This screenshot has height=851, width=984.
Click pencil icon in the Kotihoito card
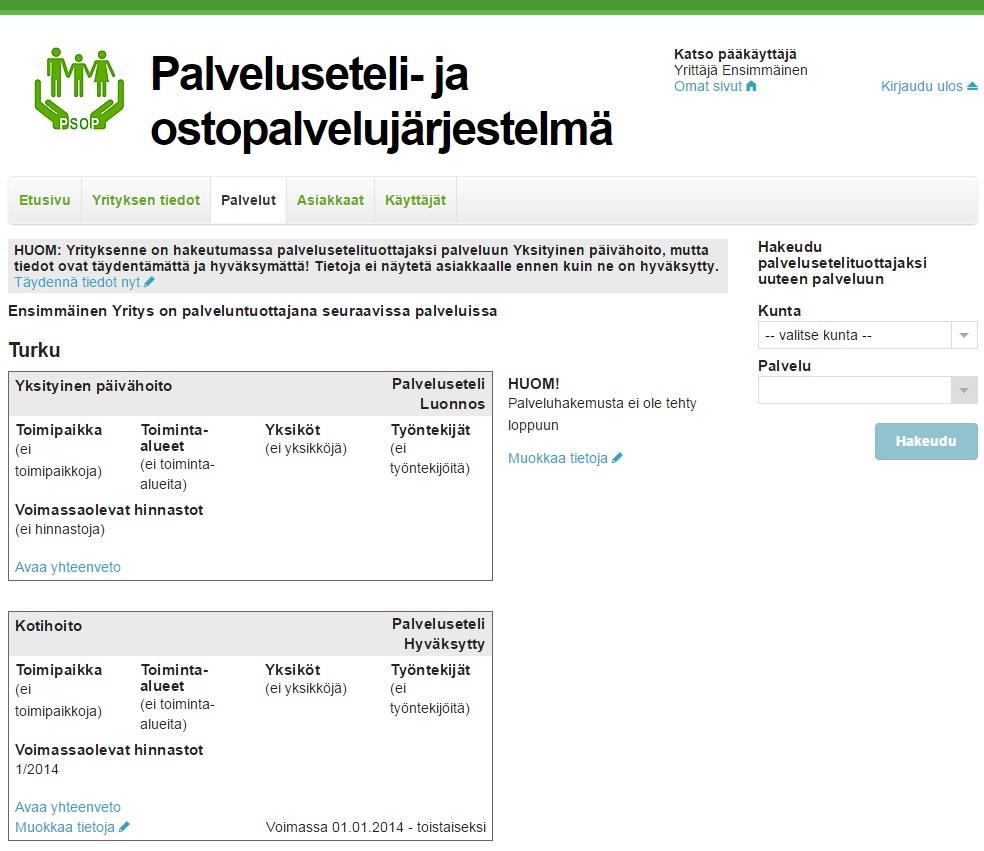coord(124,827)
